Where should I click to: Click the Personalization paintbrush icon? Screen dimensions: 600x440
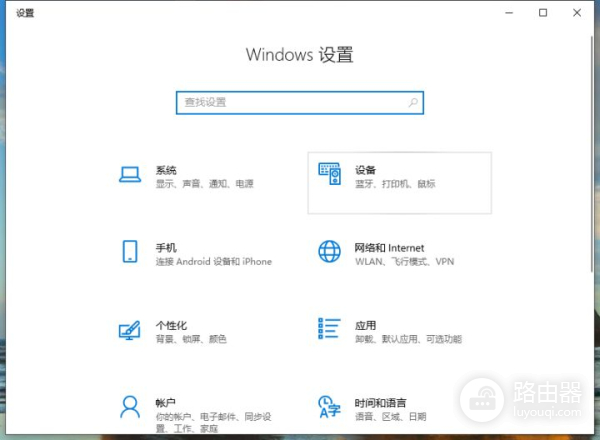pyautogui.click(x=129, y=330)
